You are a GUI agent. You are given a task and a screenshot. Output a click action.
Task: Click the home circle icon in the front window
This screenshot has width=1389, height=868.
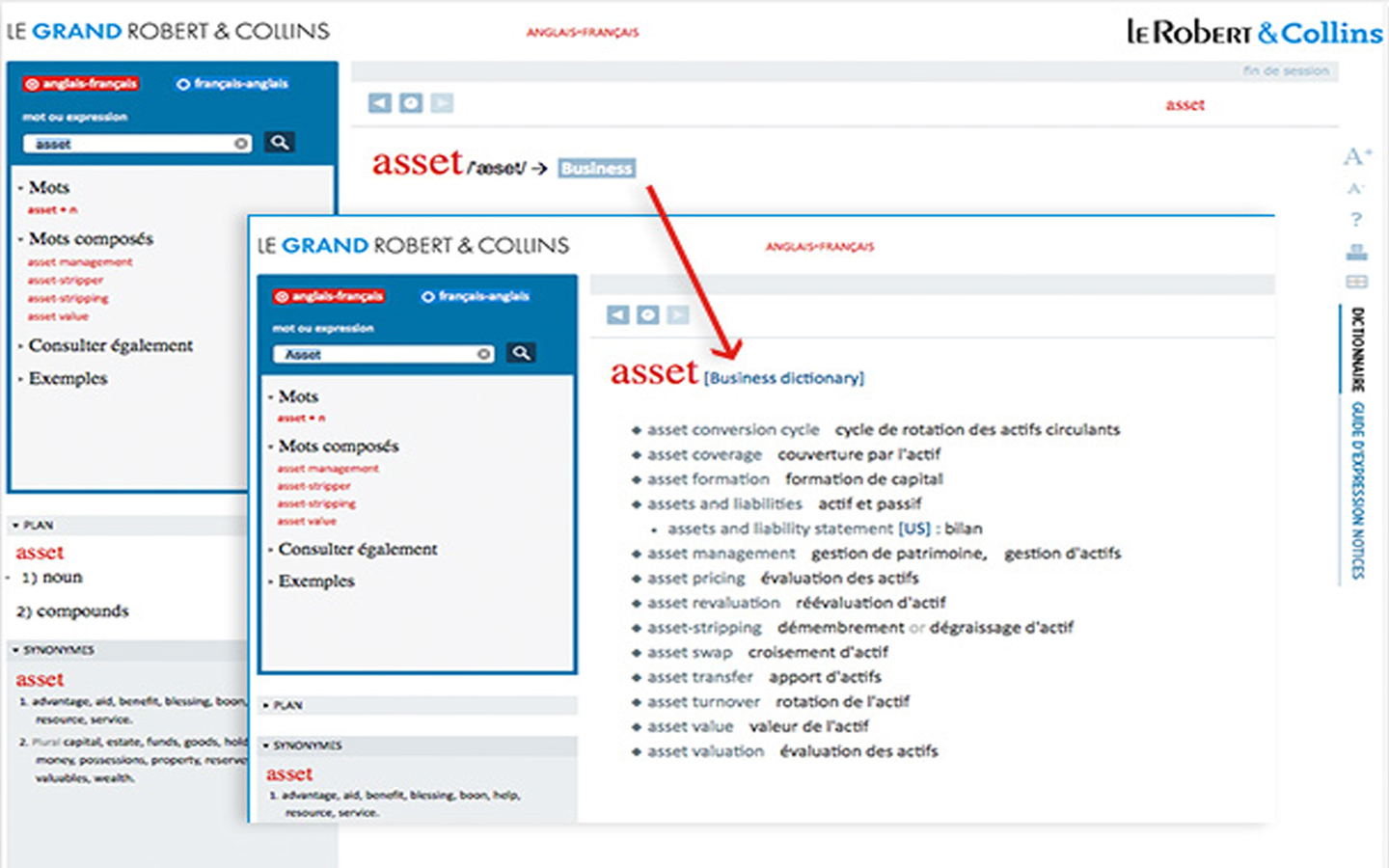tap(648, 314)
